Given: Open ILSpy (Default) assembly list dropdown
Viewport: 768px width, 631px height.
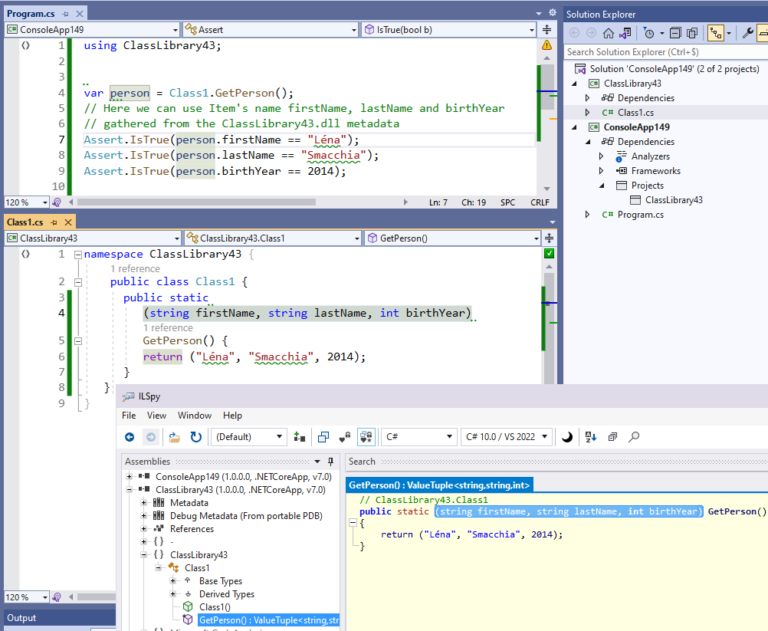Looking at the screenshot, I should tap(249, 437).
